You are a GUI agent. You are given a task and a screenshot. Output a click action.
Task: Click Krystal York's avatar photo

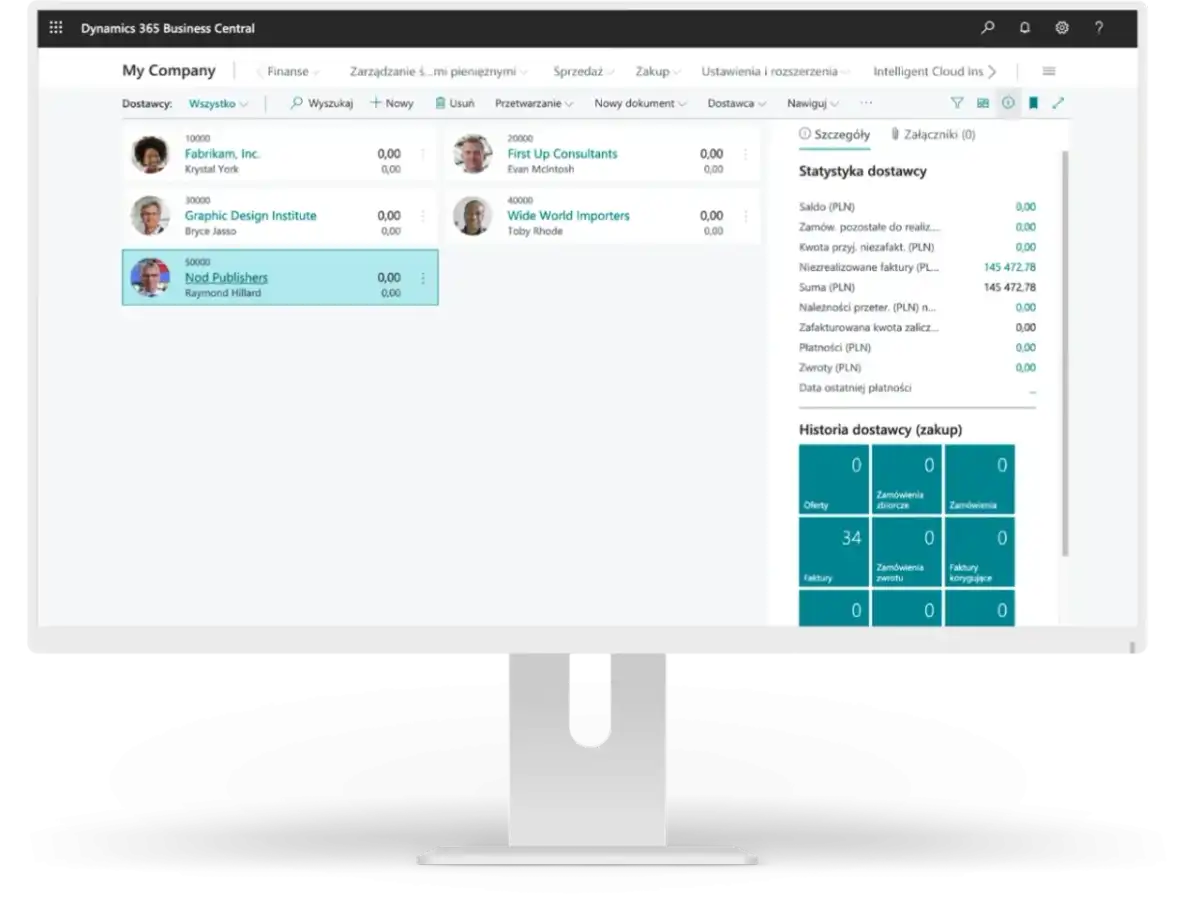tap(150, 154)
